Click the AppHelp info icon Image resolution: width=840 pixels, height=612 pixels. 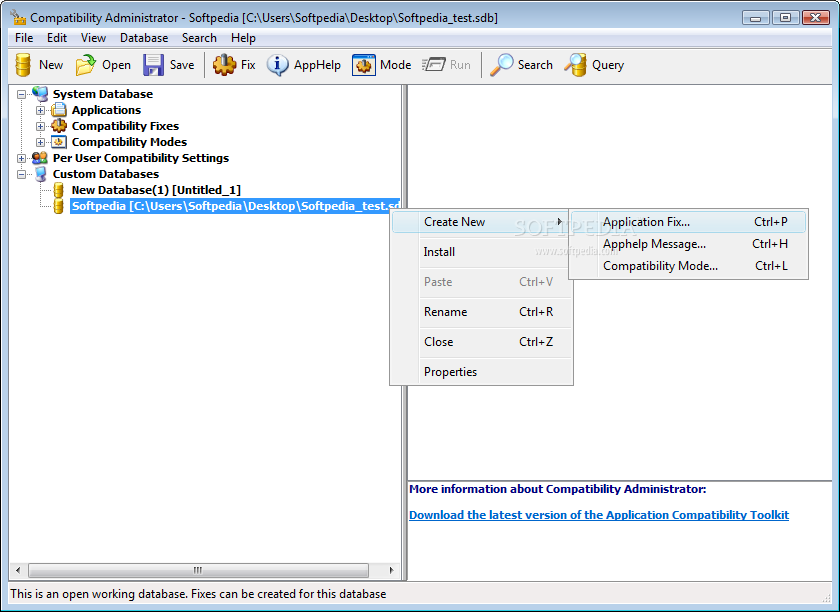[278, 65]
